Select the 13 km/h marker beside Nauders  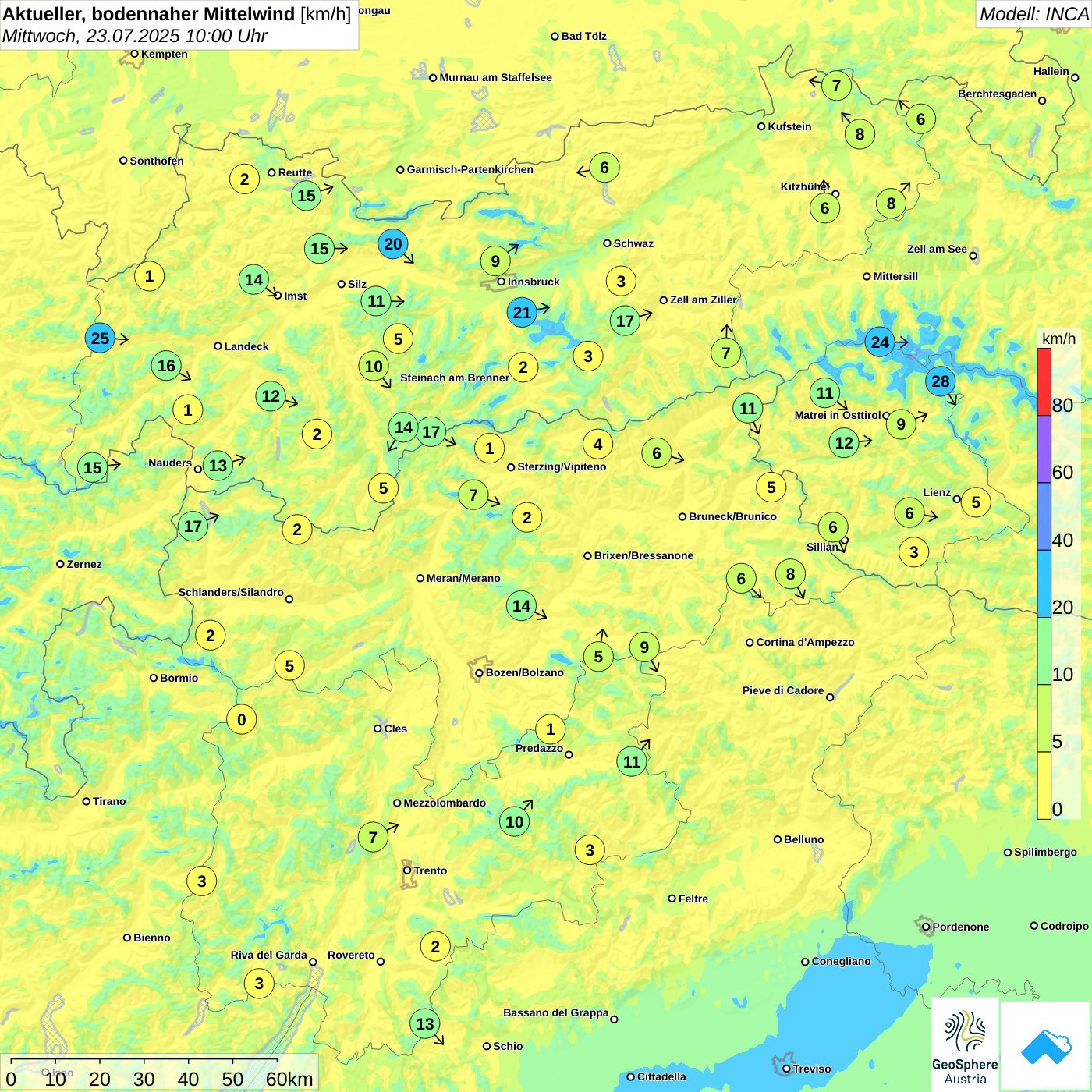pos(218,466)
